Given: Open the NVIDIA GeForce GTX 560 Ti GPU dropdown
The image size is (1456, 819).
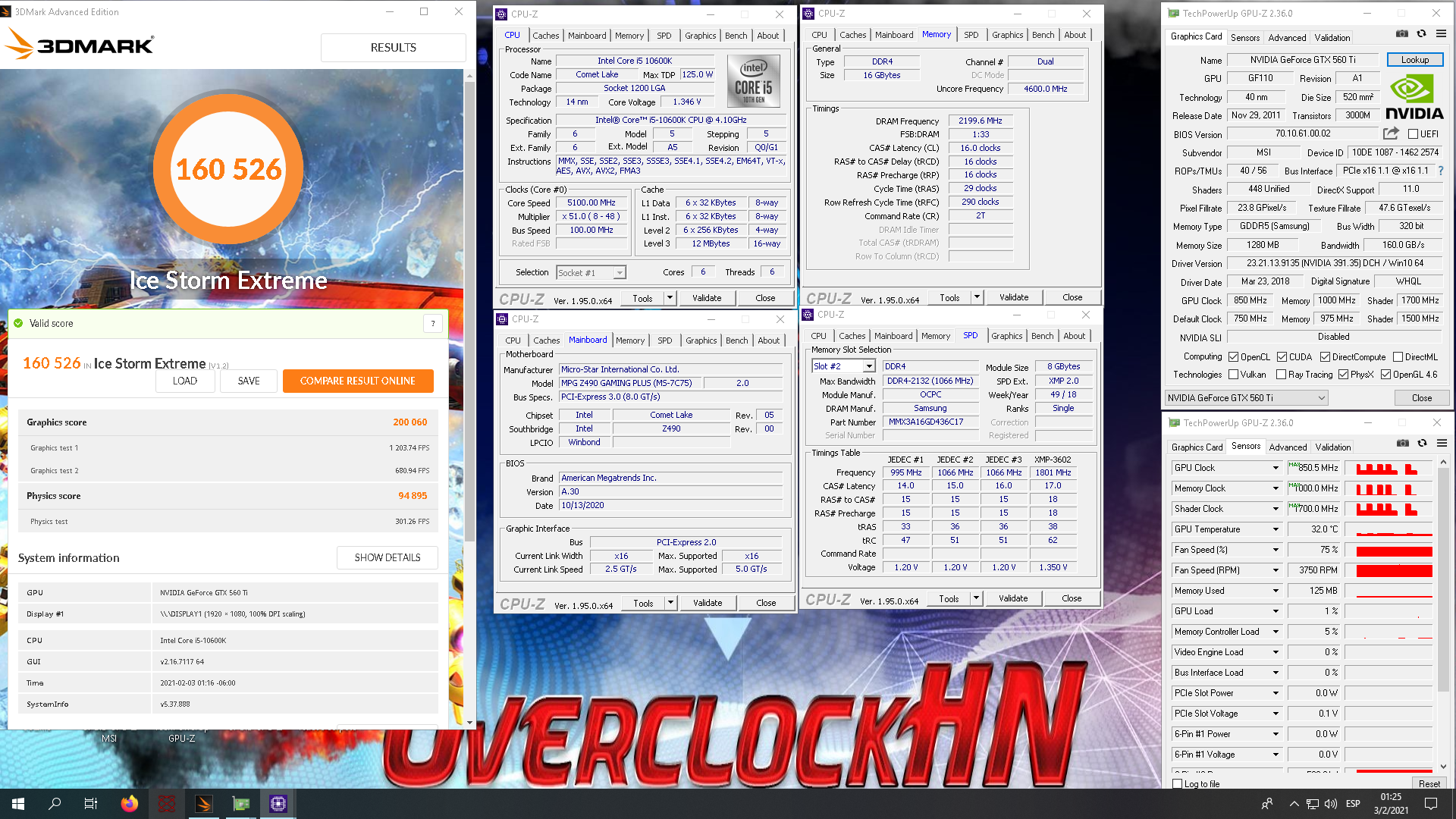Looking at the screenshot, I should click(x=1247, y=398).
